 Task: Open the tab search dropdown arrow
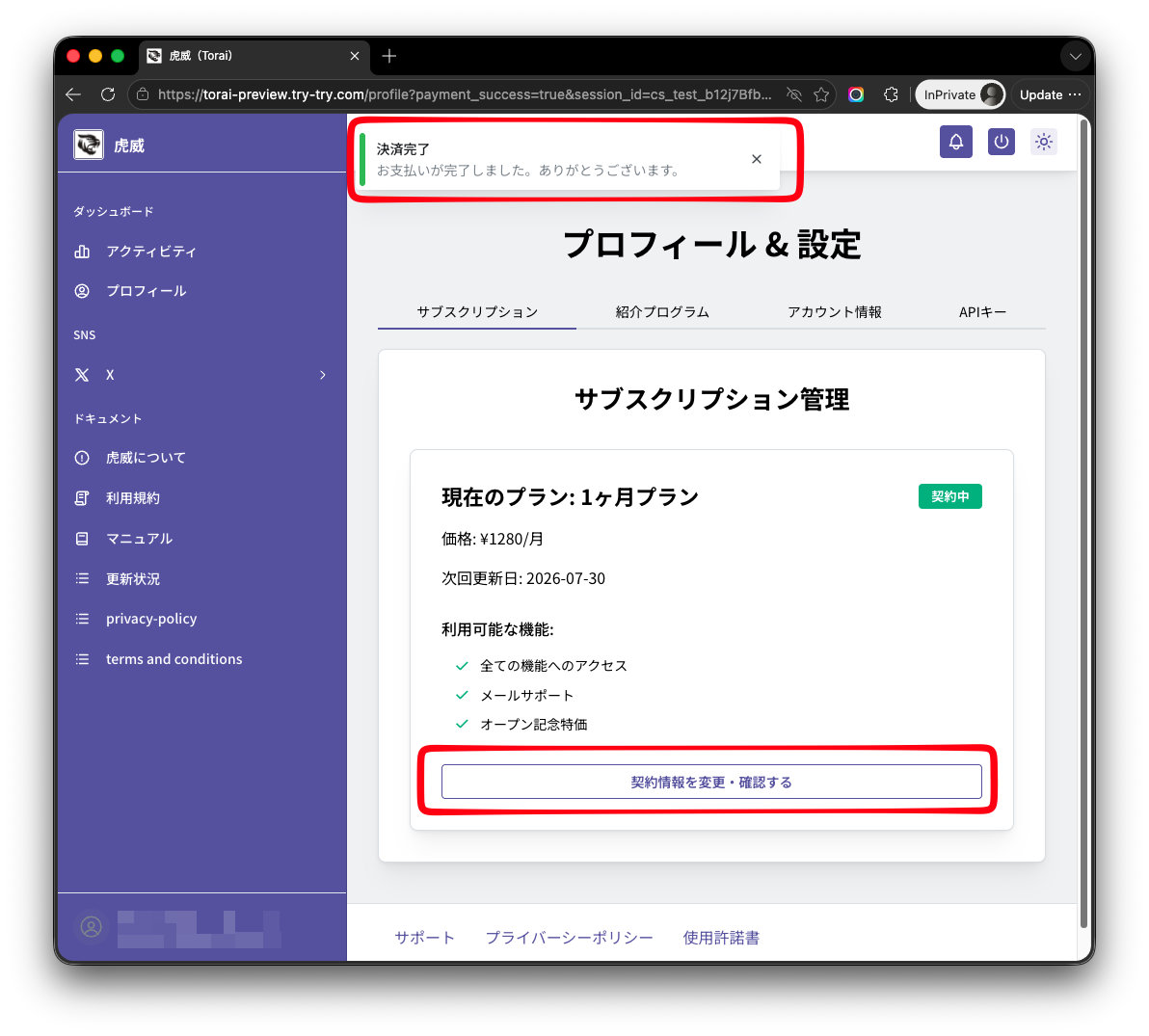(1075, 57)
